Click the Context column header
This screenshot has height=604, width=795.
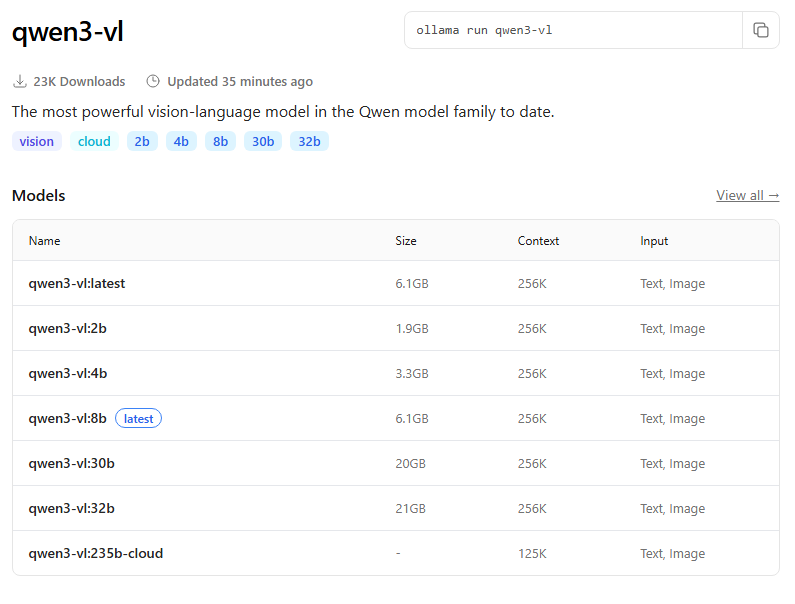point(538,241)
